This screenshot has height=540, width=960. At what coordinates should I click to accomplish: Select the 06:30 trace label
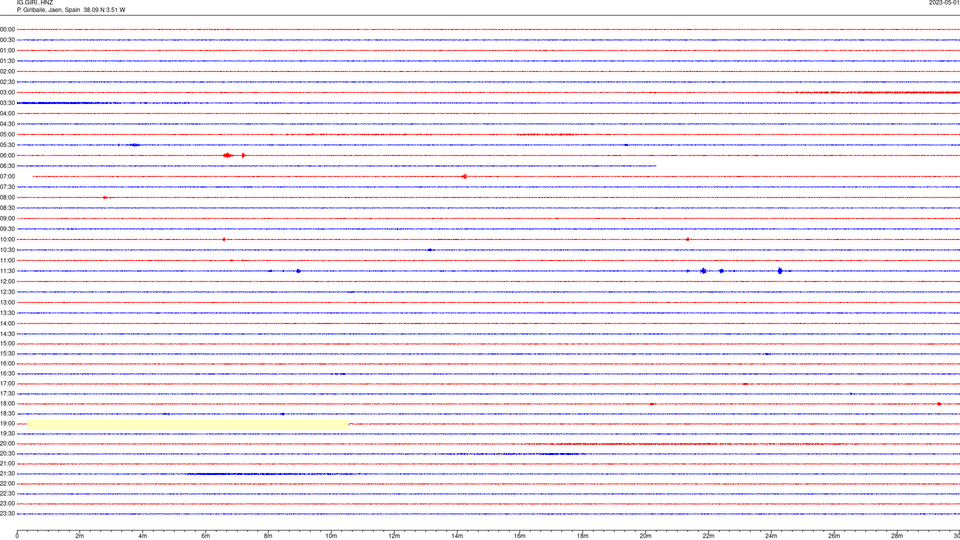pyautogui.click(x=7, y=166)
